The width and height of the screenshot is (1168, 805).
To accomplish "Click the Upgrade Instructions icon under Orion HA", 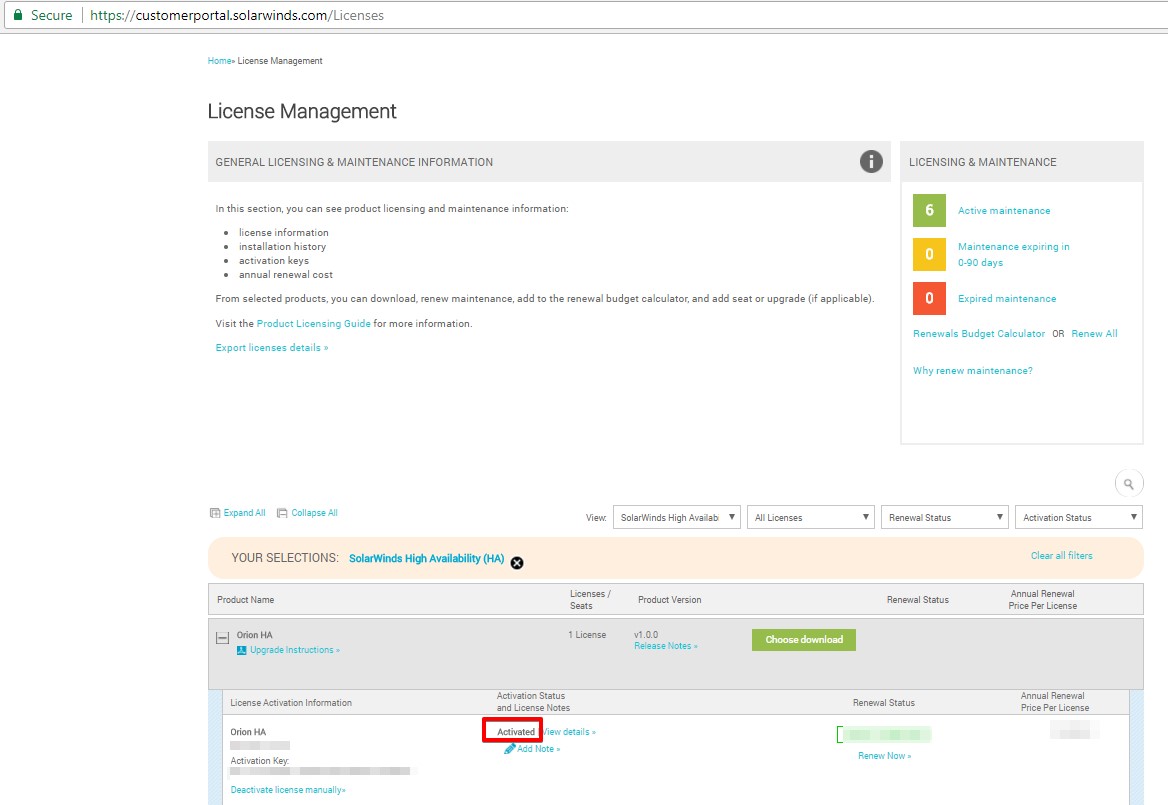I will pyautogui.click(x=242, y=650).
